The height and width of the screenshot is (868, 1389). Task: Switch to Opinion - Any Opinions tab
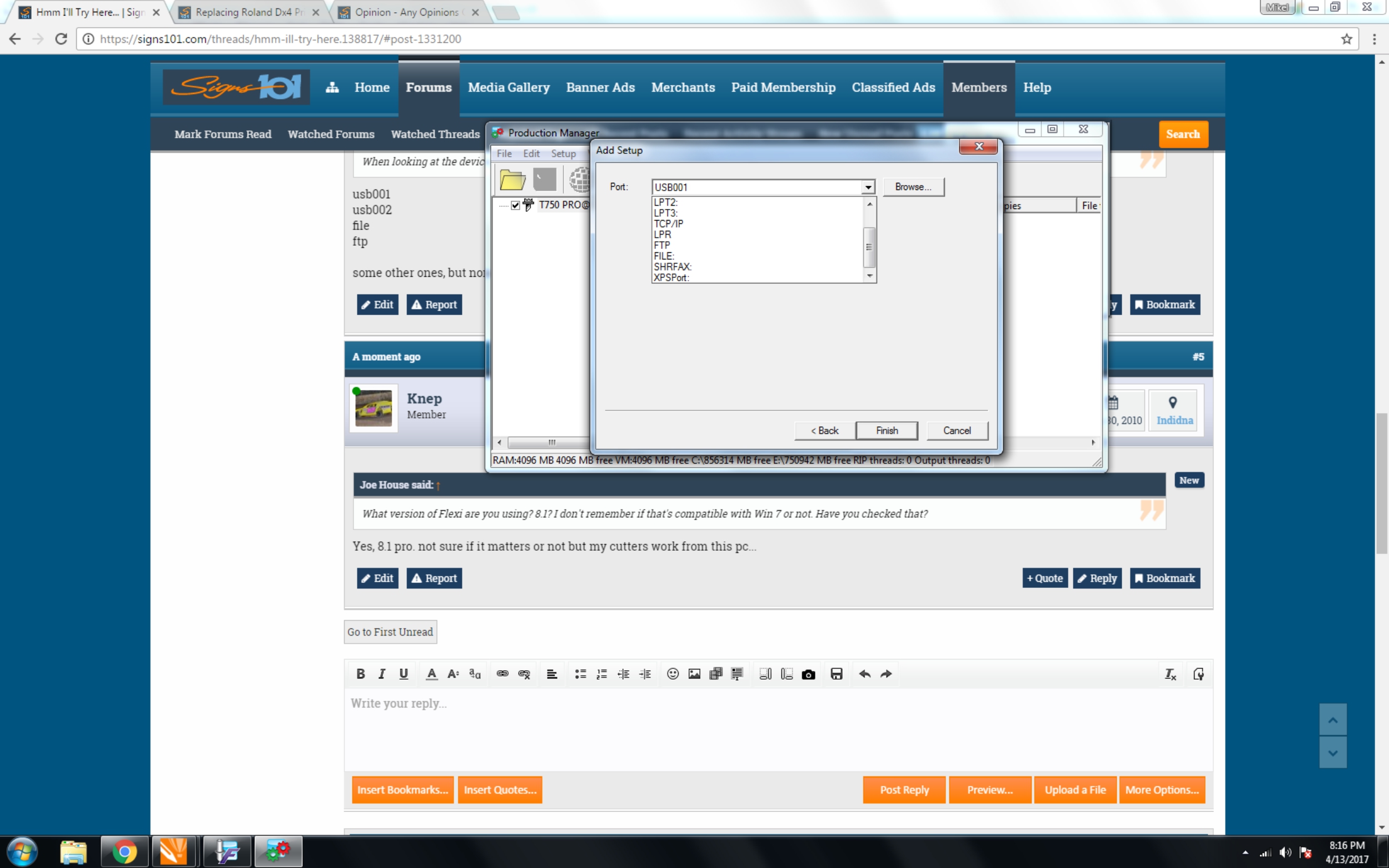(x=409, y=12)
